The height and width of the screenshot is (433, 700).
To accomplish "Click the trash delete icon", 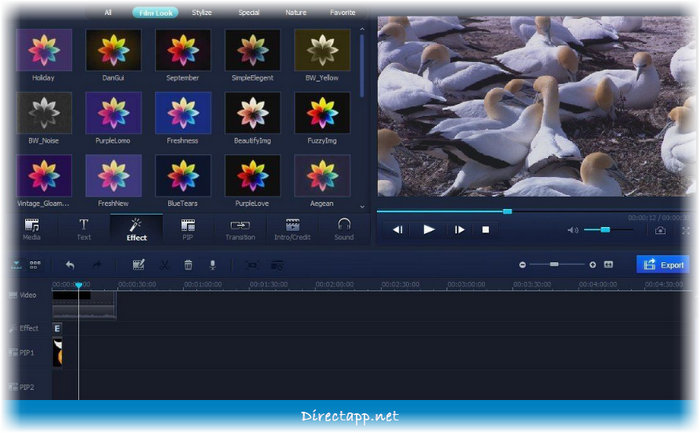I will (188, 265).
